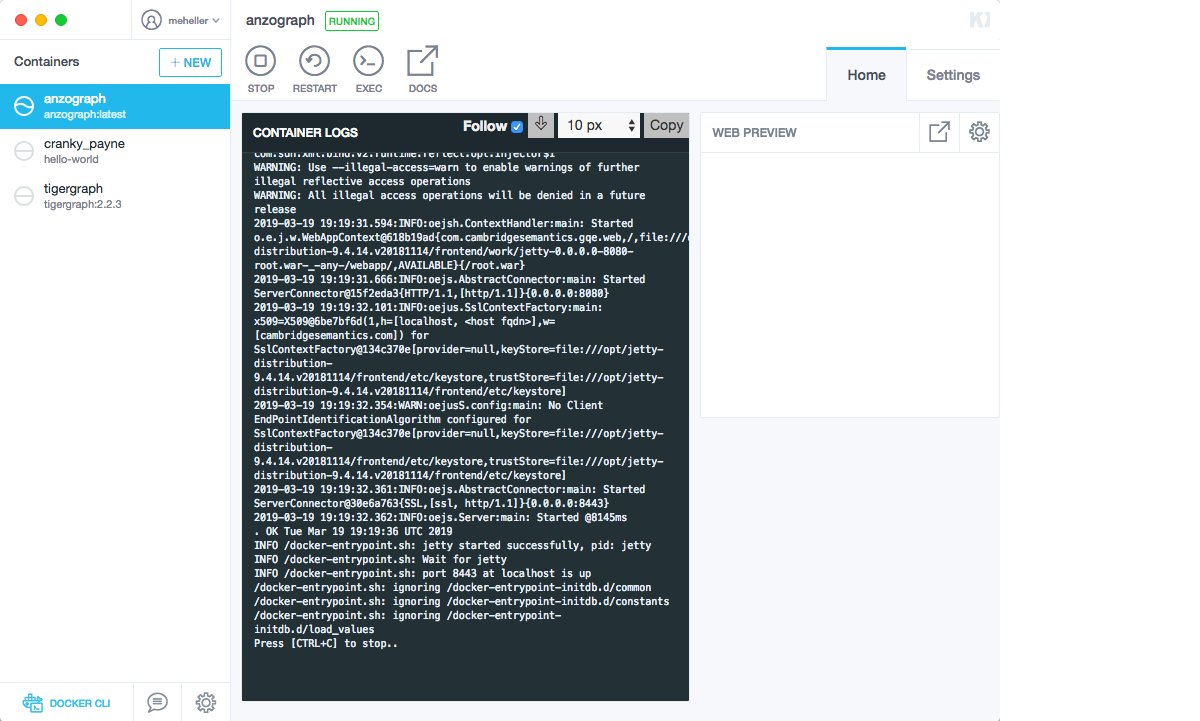The height and width of the screenshot is (721, 1200).
Task: Restart the anzograph container
Action: [315, 69]
